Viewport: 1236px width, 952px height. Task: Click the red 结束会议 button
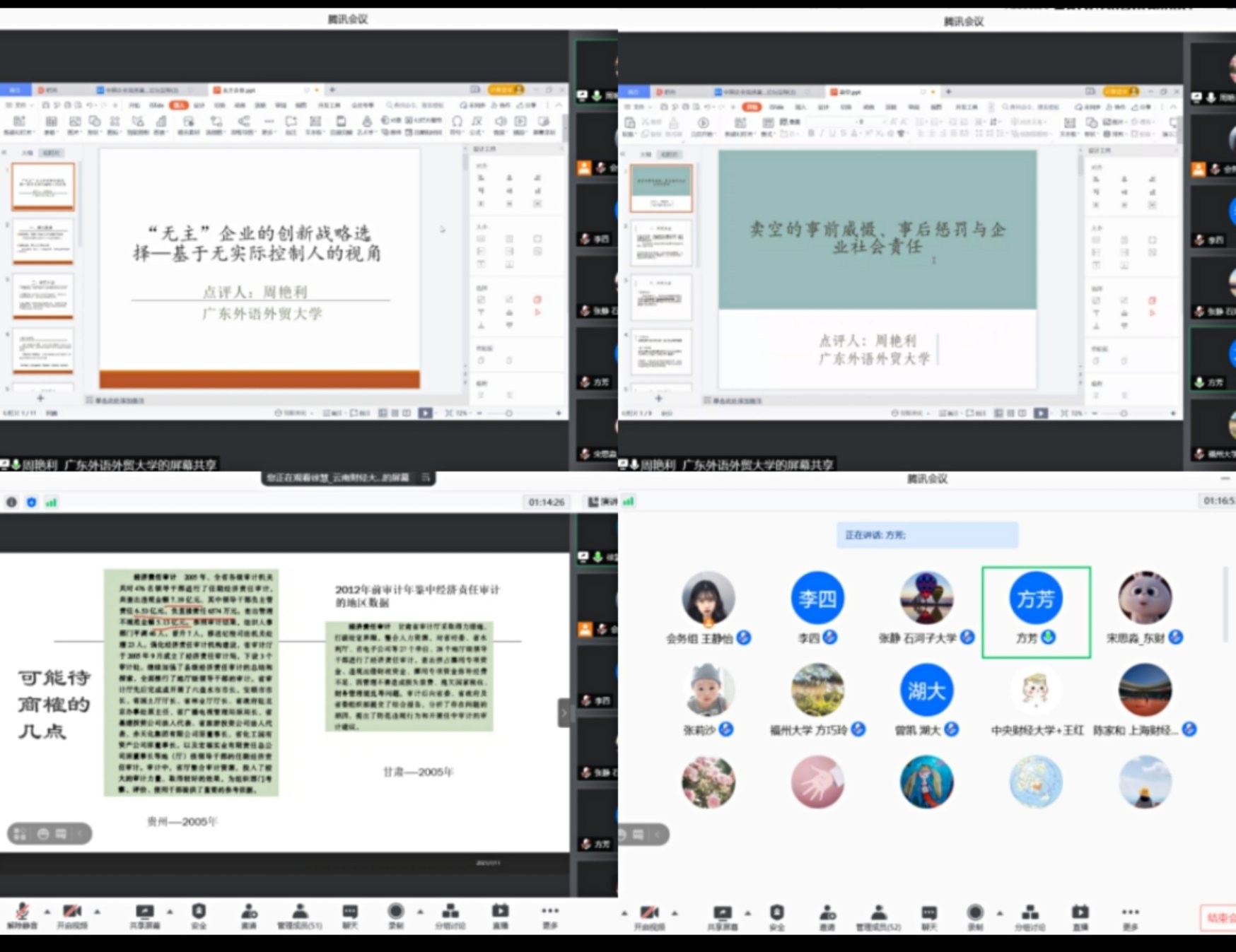tap(1219, 918)
